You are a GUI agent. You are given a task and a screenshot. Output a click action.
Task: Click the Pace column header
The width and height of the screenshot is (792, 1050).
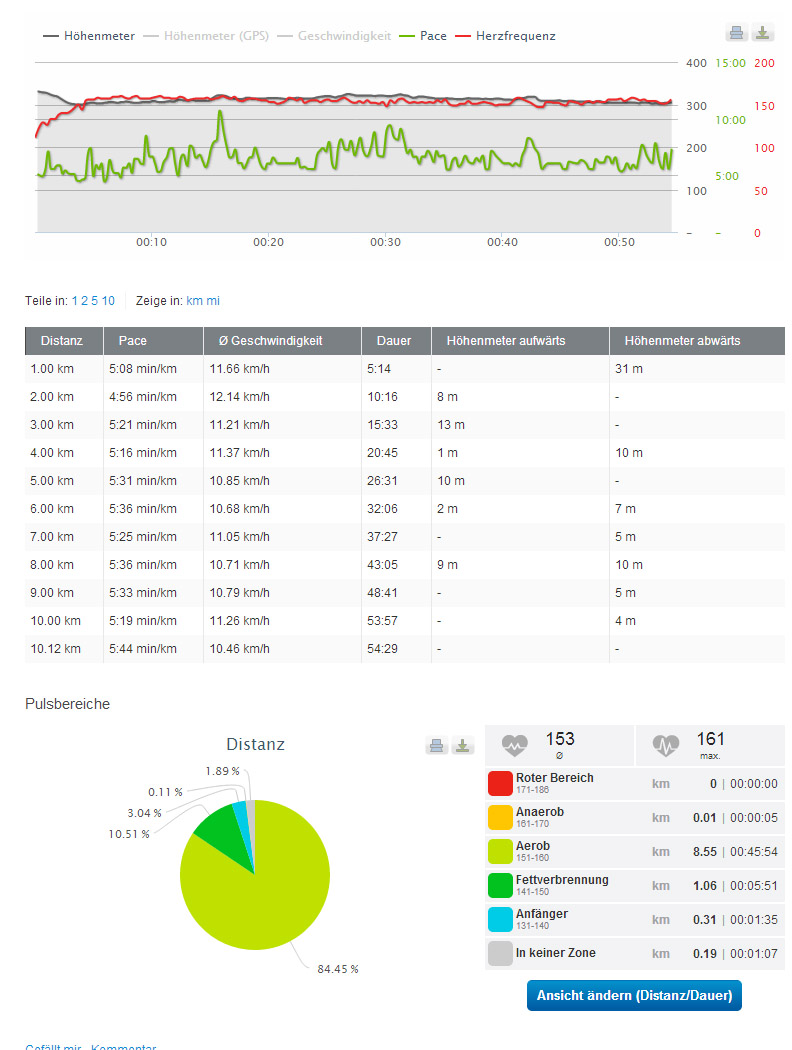(133, 341)
